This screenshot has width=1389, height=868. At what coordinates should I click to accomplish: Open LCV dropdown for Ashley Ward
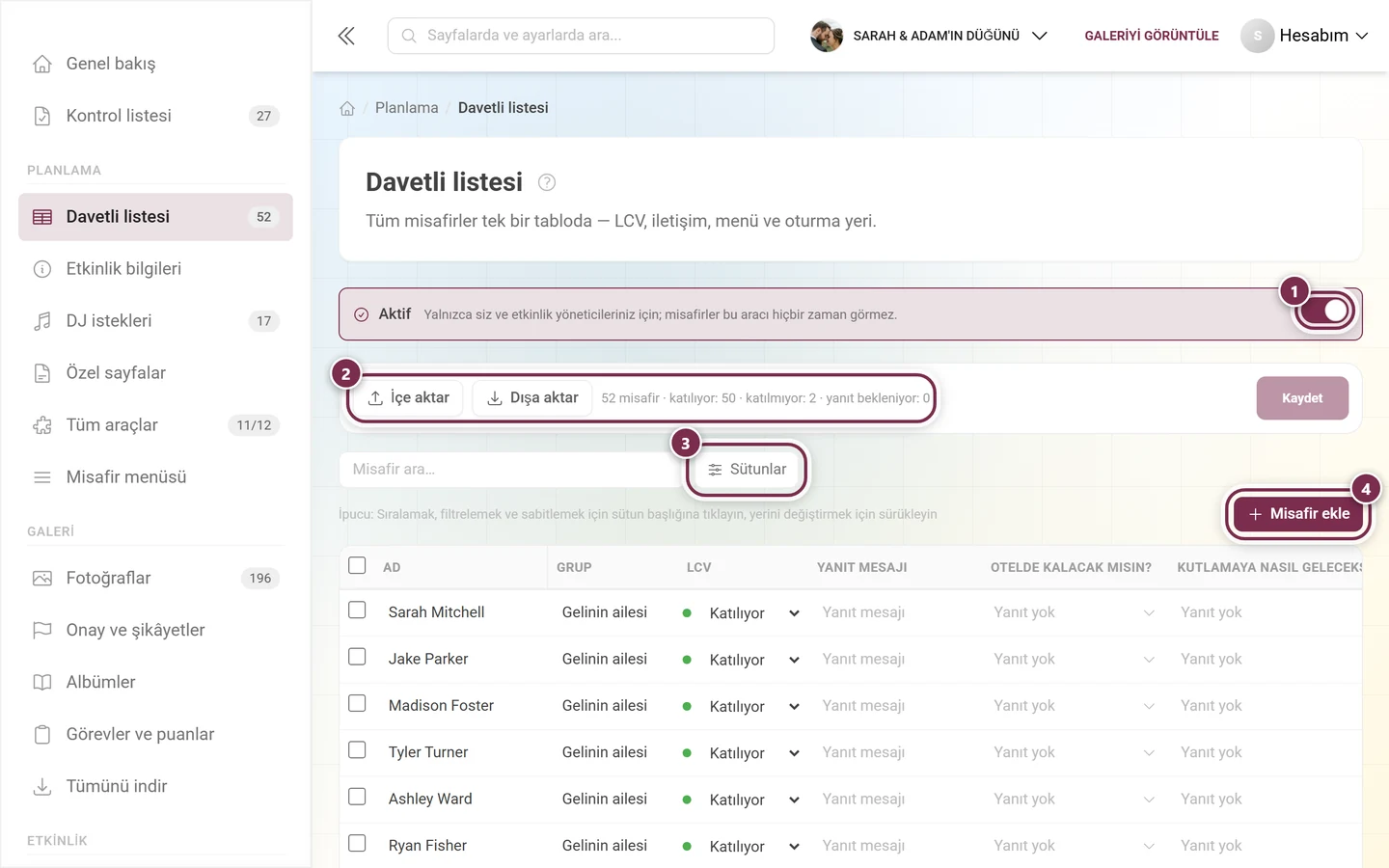pyautogui.click(x=741, y=800)
